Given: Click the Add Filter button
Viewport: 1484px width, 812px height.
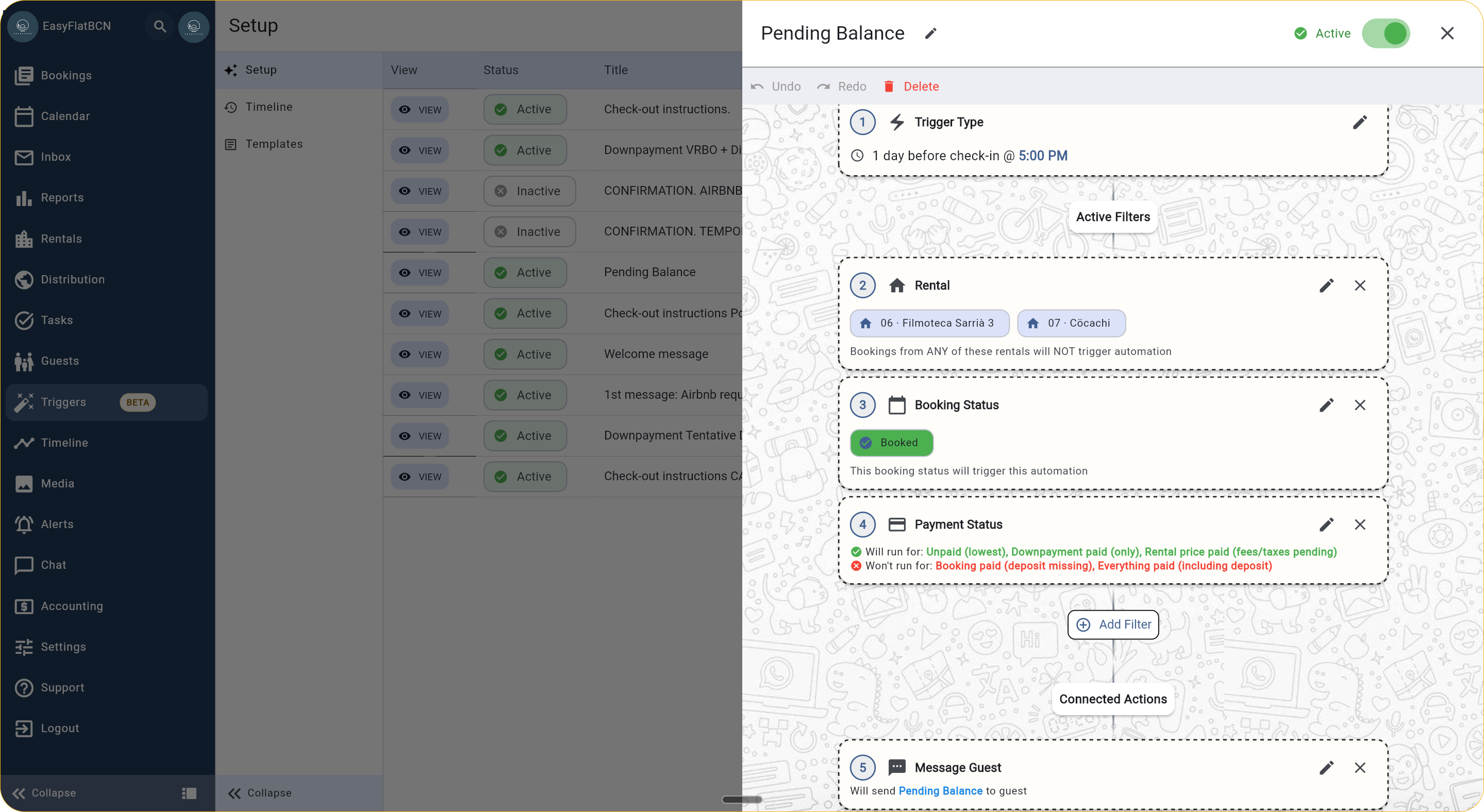Looking at the screenshot, I should point(1113,625).
